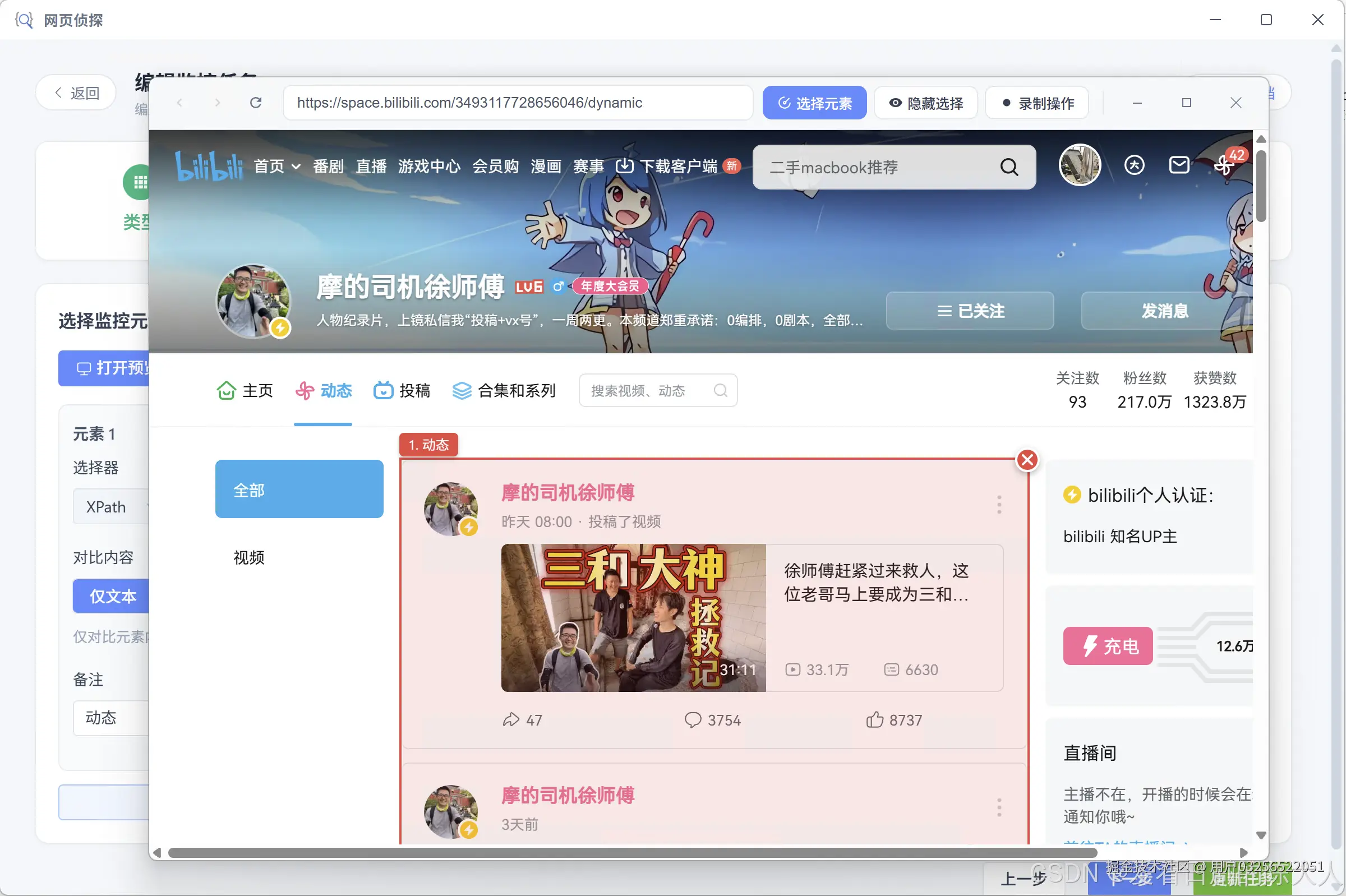Image resolution: width=1346 pixels, height=896 pixels.
Task: Click the 充电 button
Action: point(1108,646)
